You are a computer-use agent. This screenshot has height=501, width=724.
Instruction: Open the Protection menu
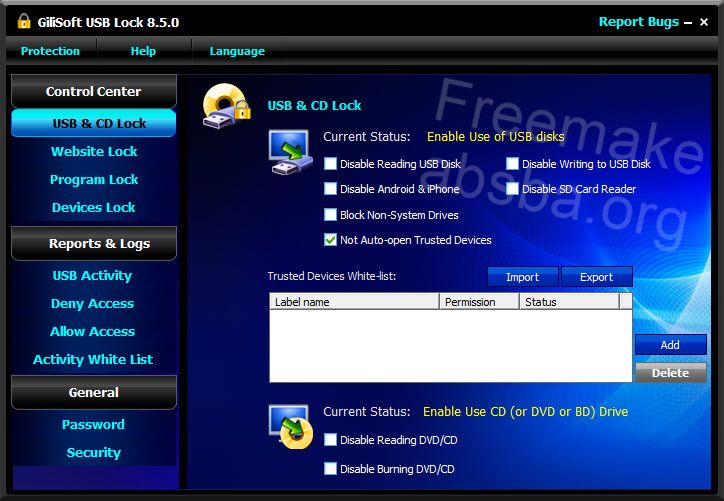coord(50,51)
